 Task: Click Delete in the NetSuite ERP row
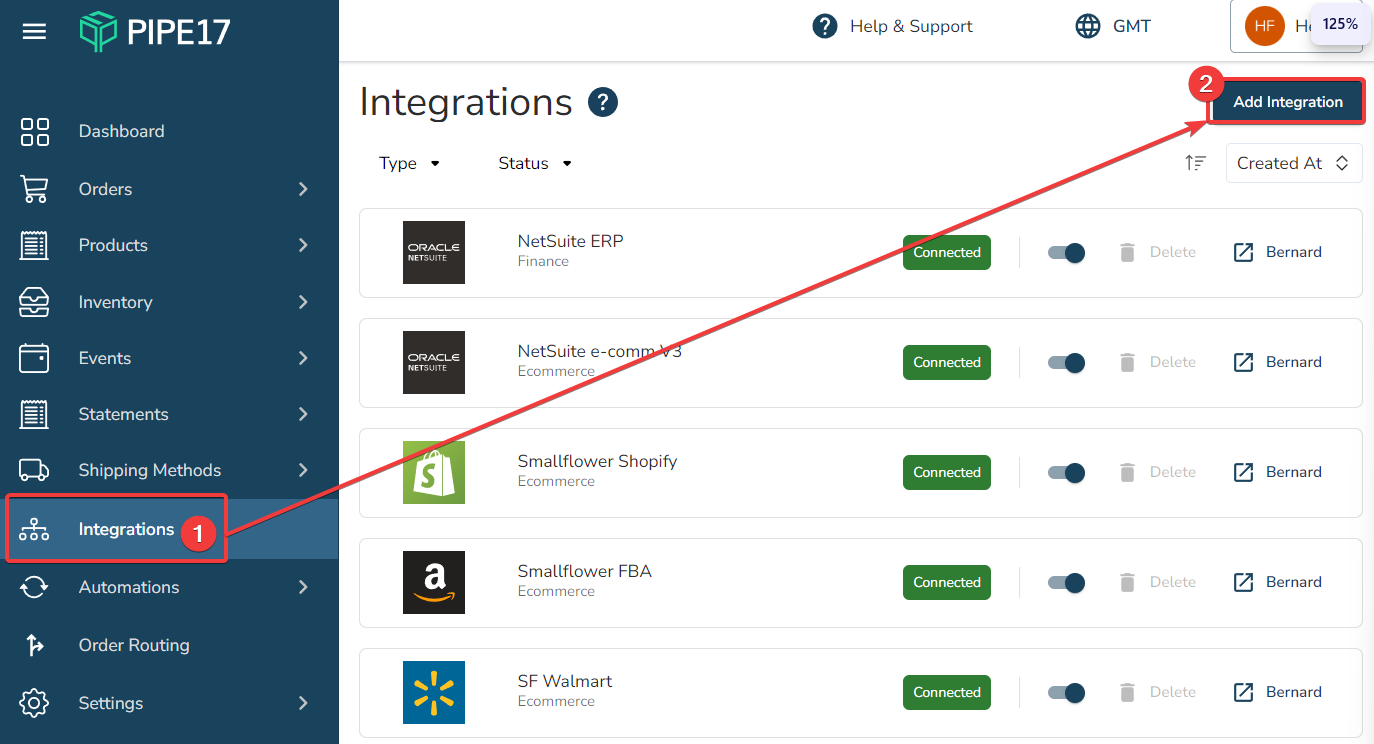tap(1173, 252)
